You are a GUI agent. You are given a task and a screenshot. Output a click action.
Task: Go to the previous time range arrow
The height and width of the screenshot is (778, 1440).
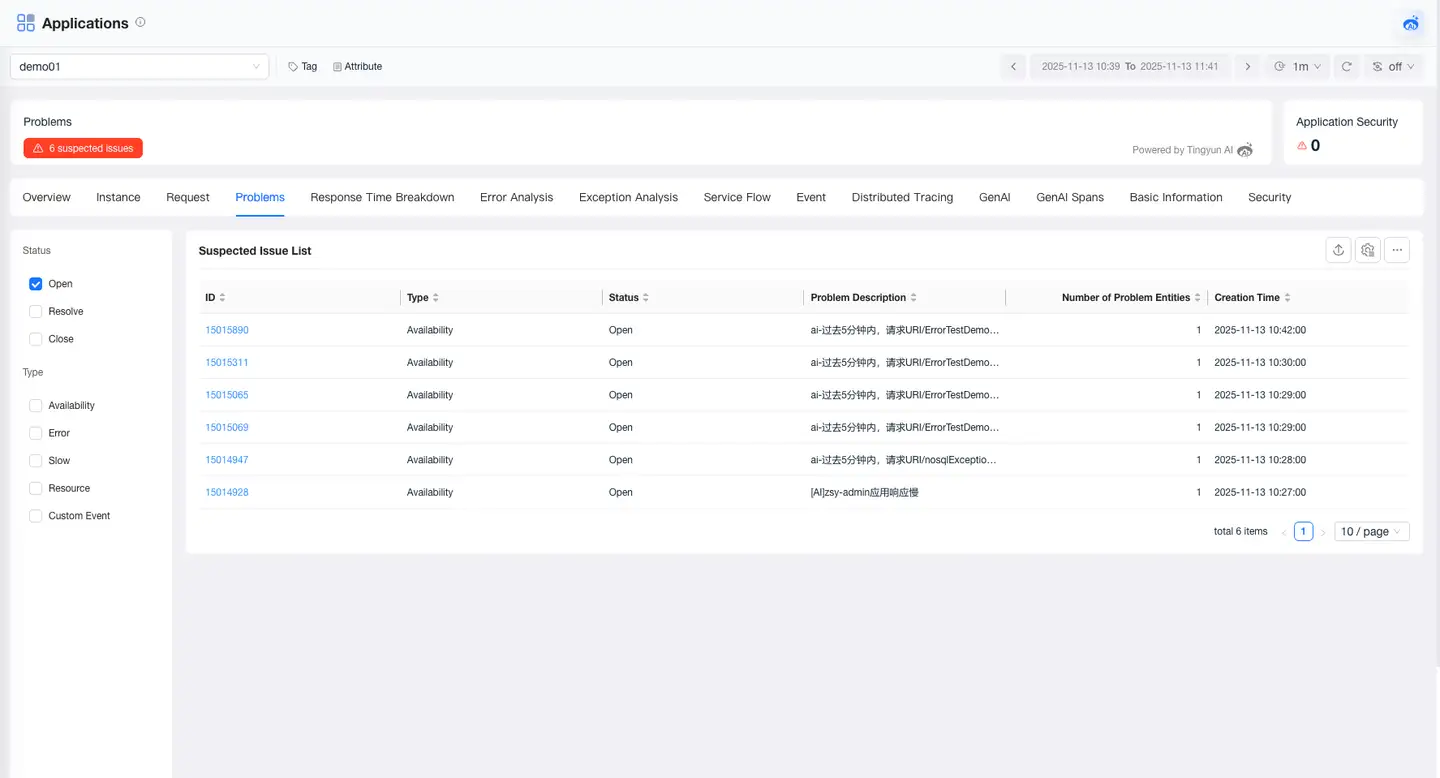coord(1013,67)
